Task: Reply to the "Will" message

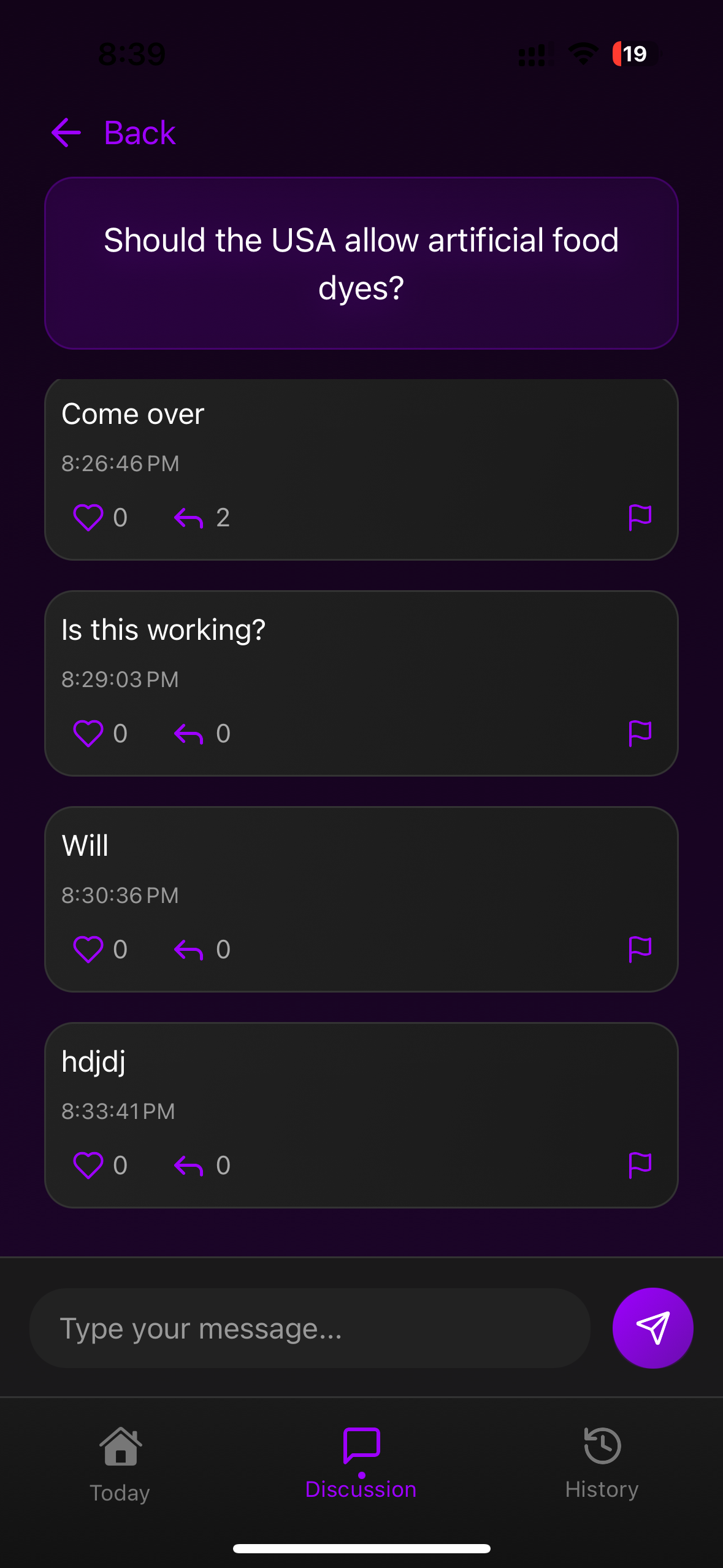Action: point(189,950)
